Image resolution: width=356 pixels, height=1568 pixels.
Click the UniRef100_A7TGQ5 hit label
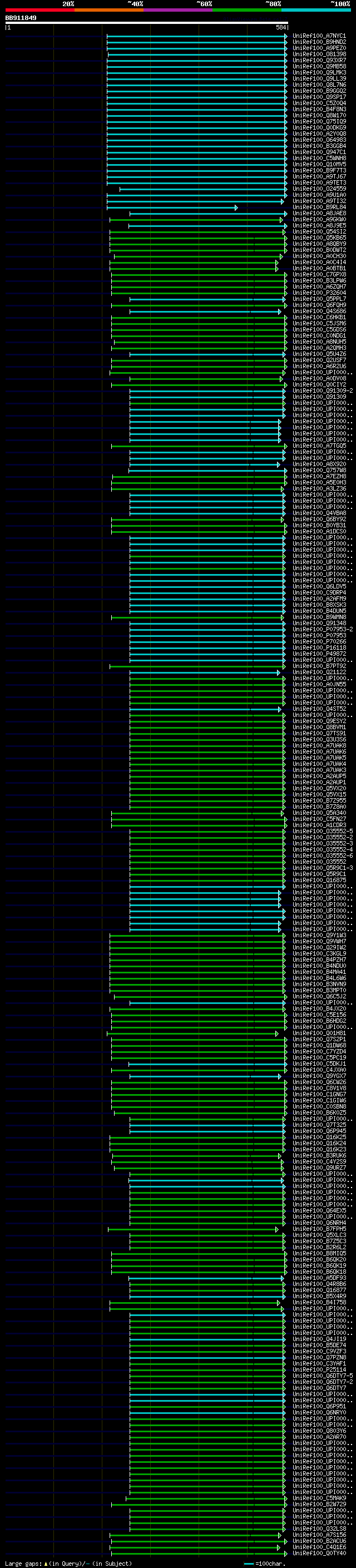coord(319,446)
